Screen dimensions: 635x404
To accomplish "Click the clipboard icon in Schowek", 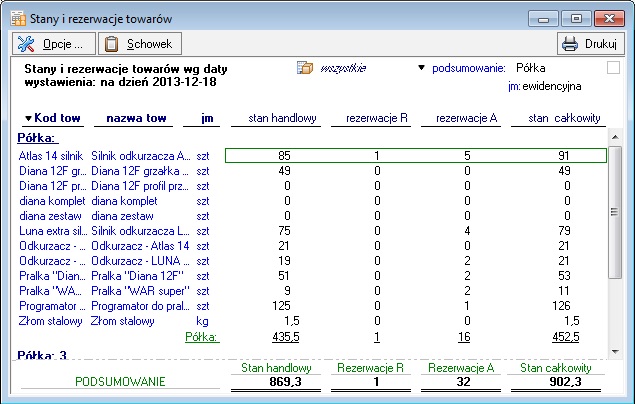I will [111, 44].
